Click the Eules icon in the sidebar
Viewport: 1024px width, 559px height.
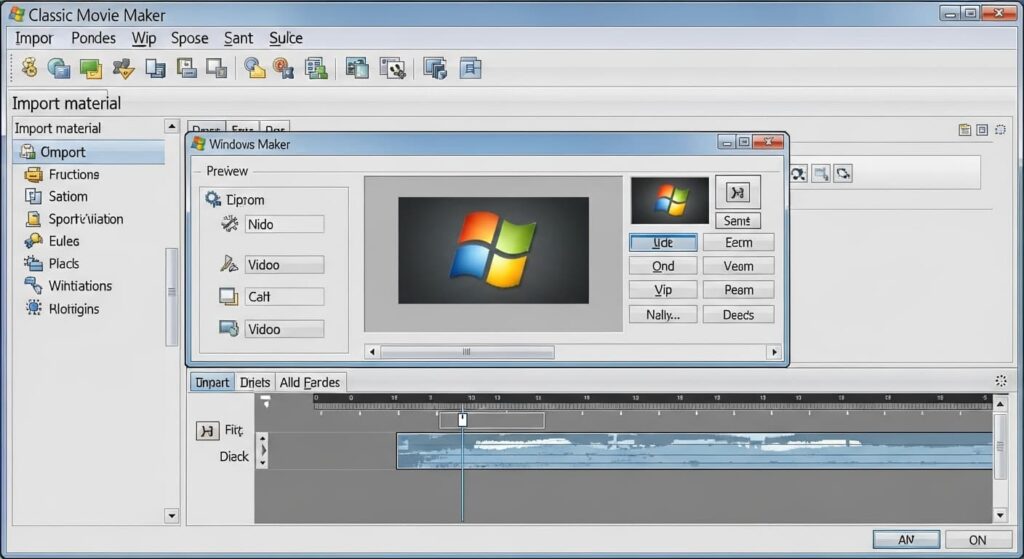pos(33,241)
